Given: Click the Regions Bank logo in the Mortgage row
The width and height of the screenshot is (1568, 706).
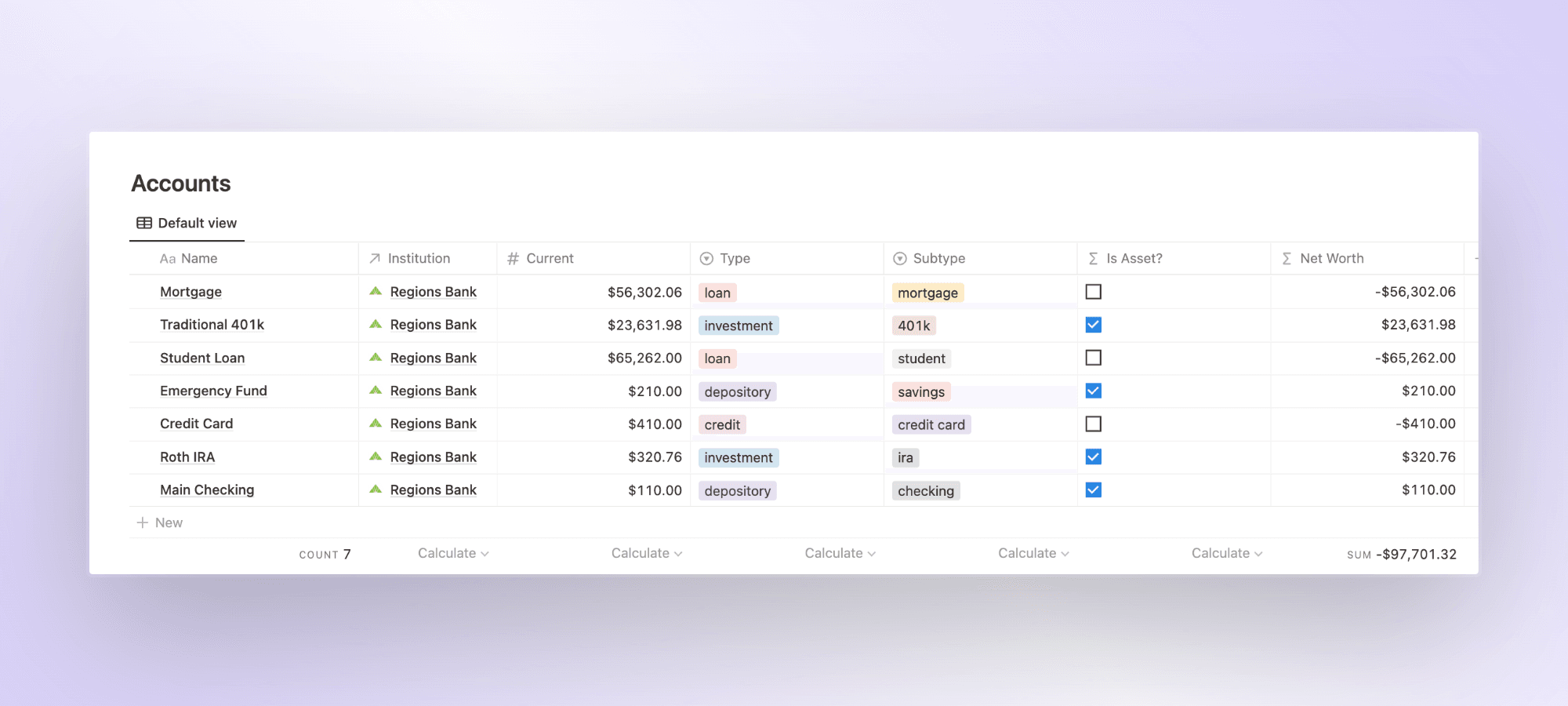Looking at the screenshot, I should 377,291.
